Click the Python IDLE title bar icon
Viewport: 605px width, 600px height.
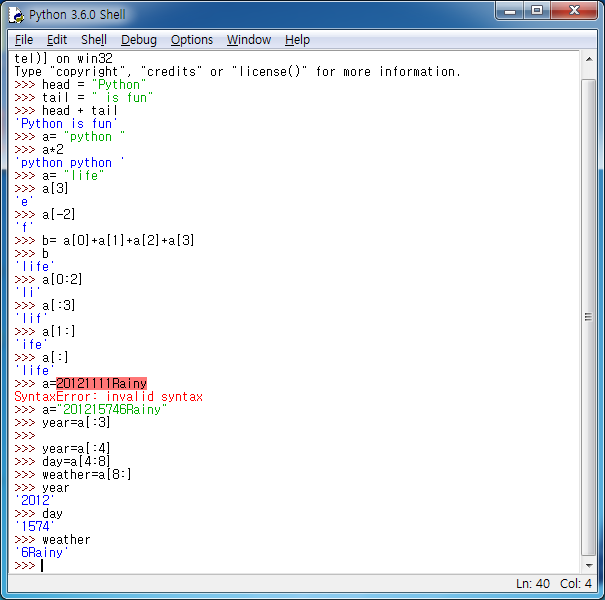(16, 15)
